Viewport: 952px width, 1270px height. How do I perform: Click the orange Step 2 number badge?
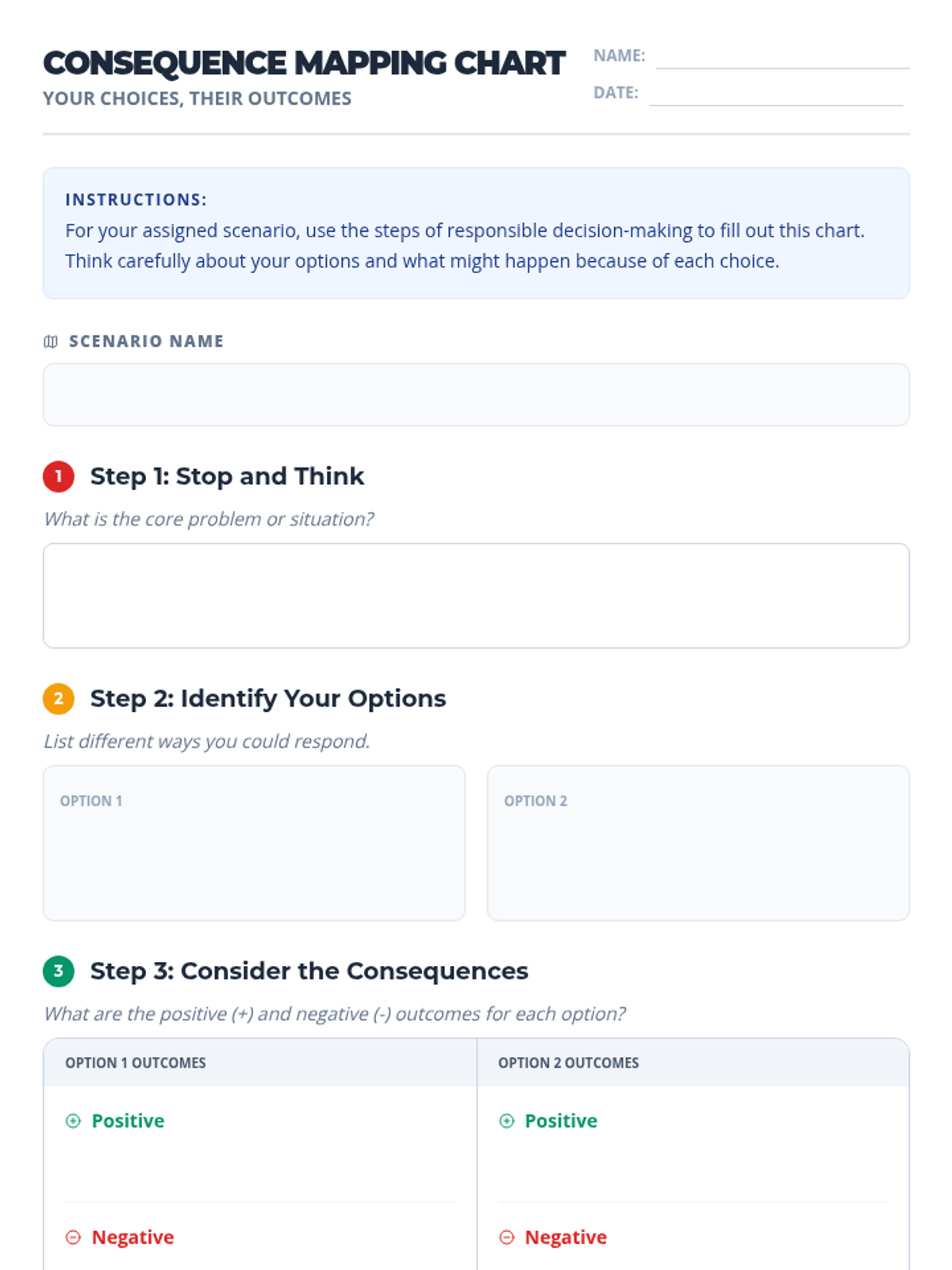(x=58, y=698)
